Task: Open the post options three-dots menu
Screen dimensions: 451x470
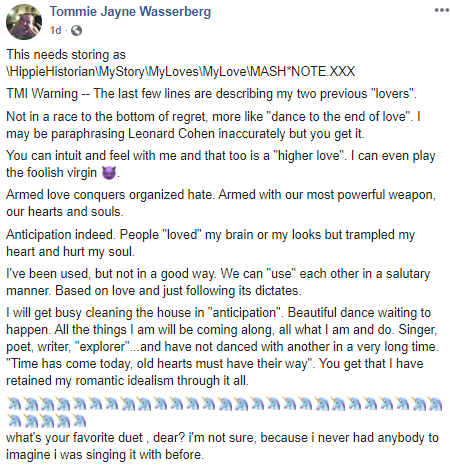Action: coord(442,10)
